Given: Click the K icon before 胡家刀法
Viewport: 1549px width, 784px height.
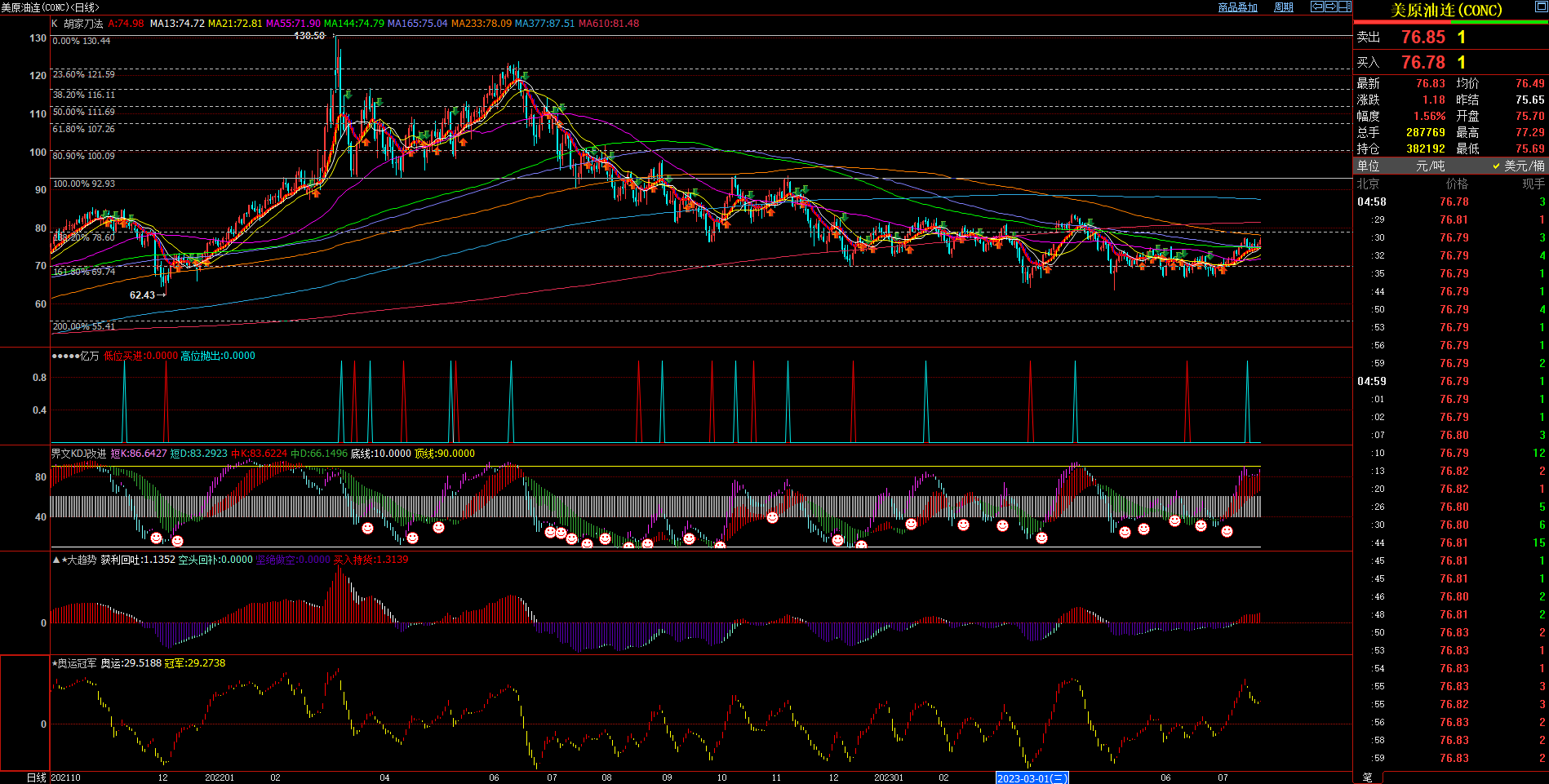Looking at the screenshot, I should (x=55, y=24).
